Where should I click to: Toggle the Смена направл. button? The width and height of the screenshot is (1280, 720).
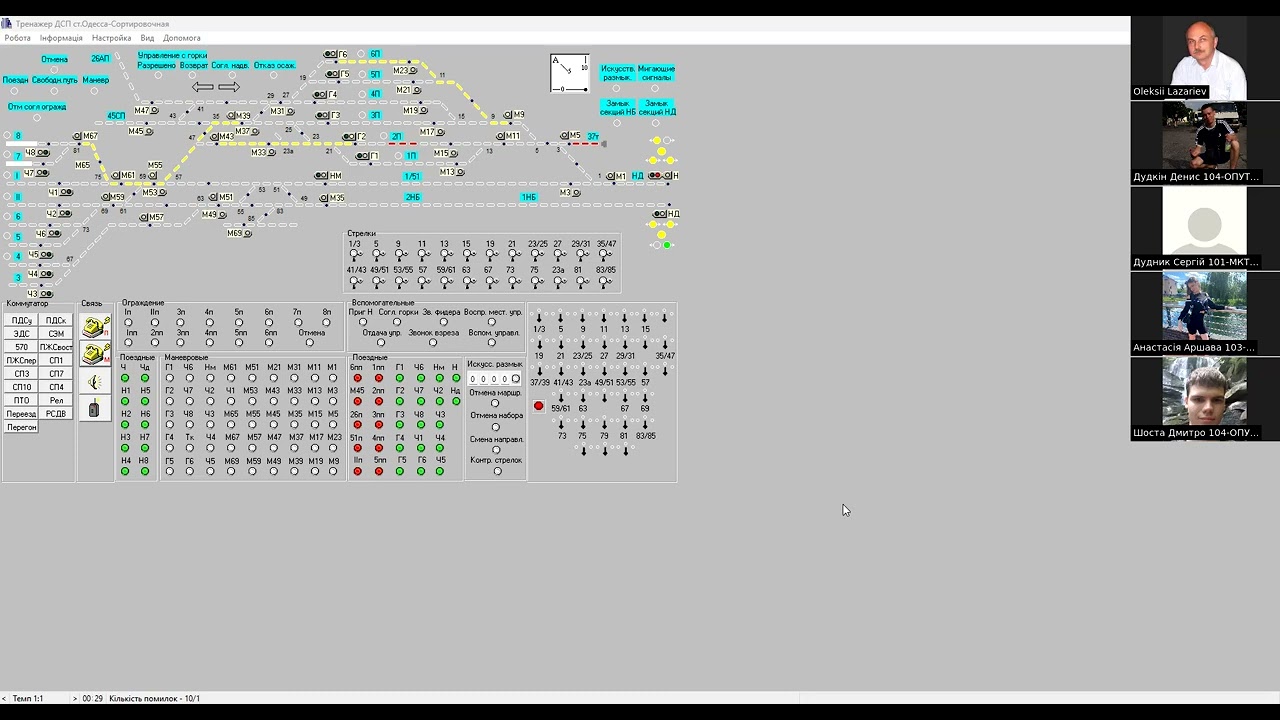pyautogui.click(x=497, y=449)
